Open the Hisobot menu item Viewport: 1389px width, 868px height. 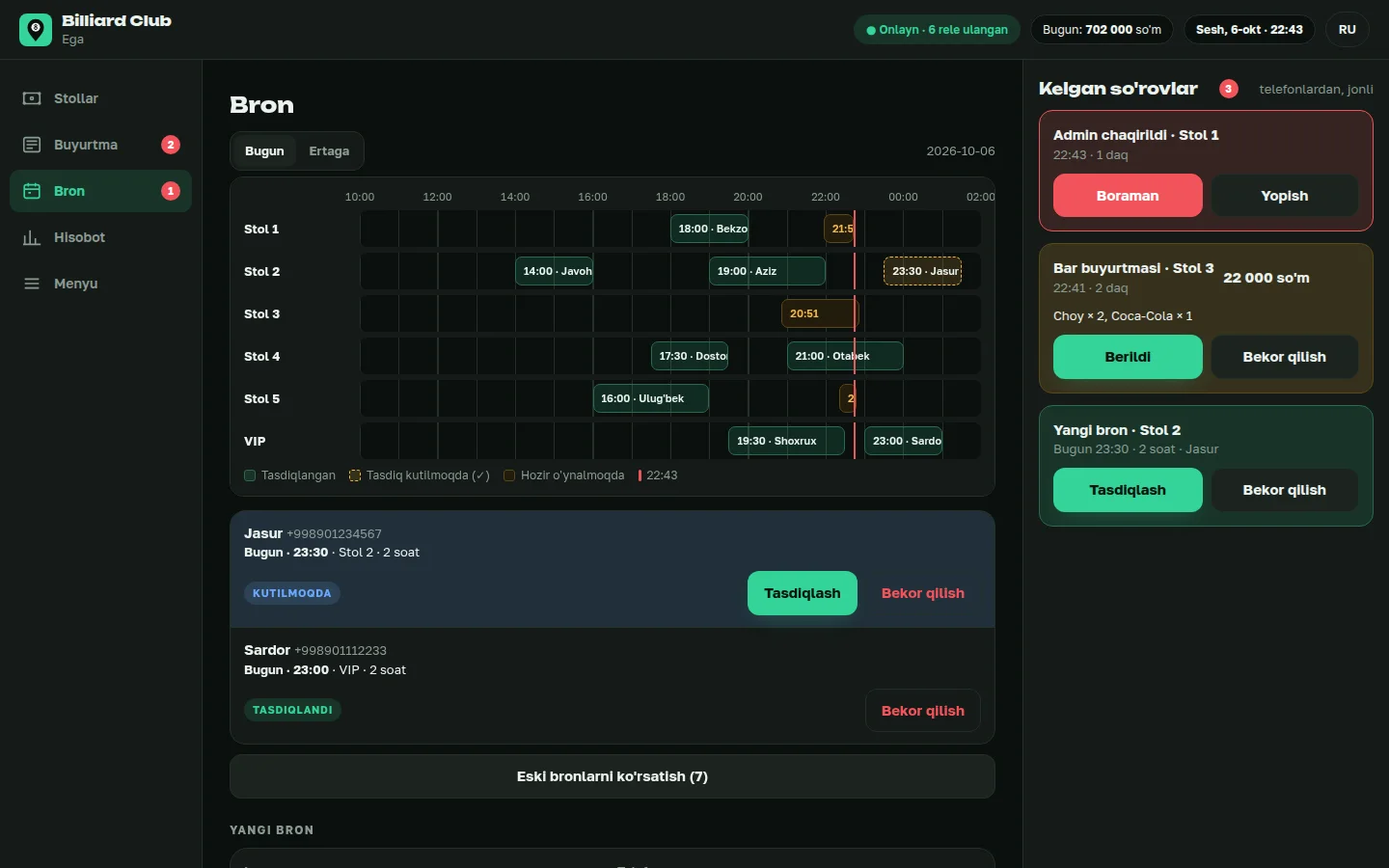100,237
